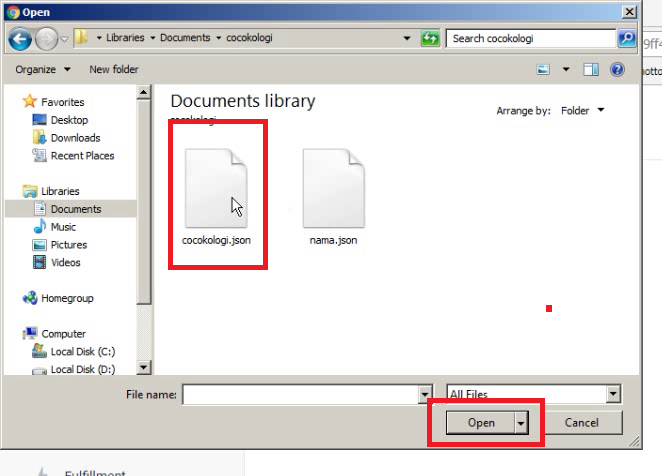This screenshot has width=662, height=476.
Task: Open the address bar history dropdown
Action: click(x=407, y=38)
